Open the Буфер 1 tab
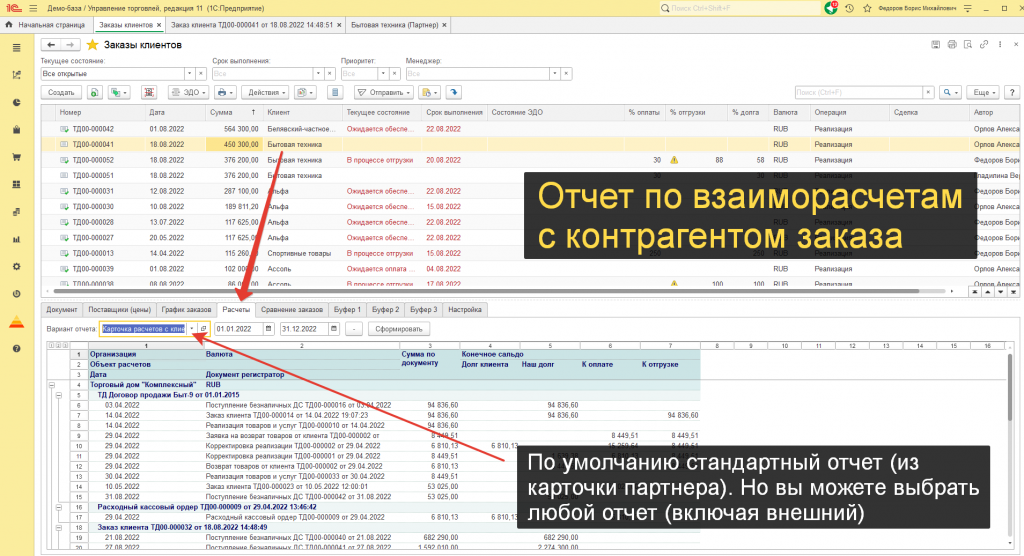Viewport: 1024px width, 556px height. (347, 310)
